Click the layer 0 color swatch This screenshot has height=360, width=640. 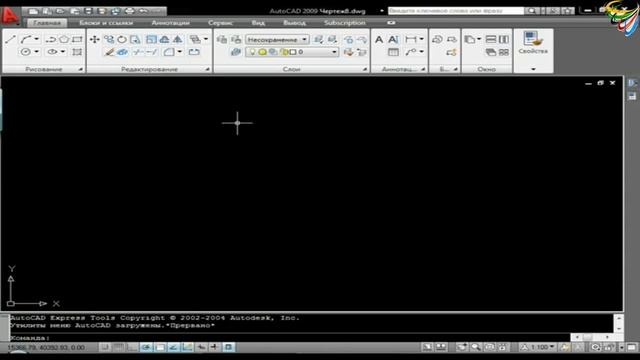[293, 52]
